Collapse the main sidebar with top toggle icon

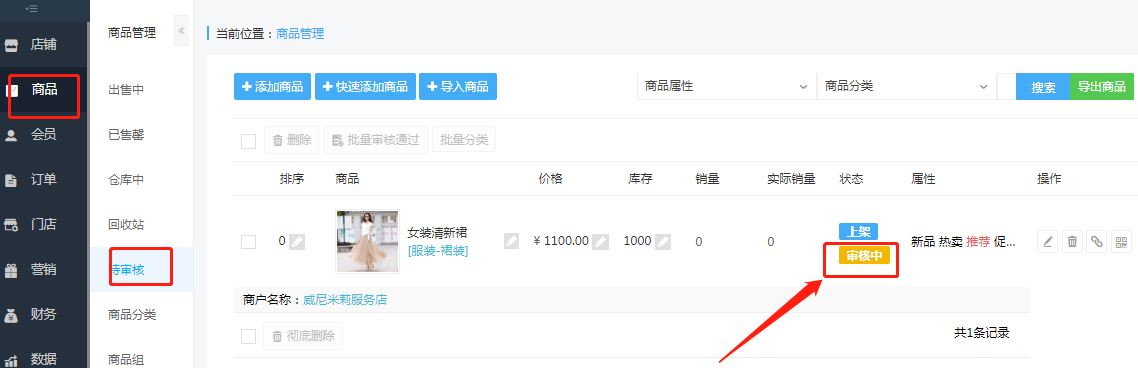coord(31,9)
